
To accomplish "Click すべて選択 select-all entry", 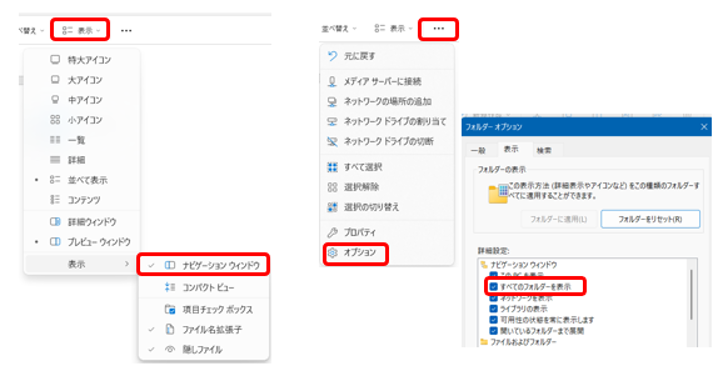I will [x=386, y=167].
